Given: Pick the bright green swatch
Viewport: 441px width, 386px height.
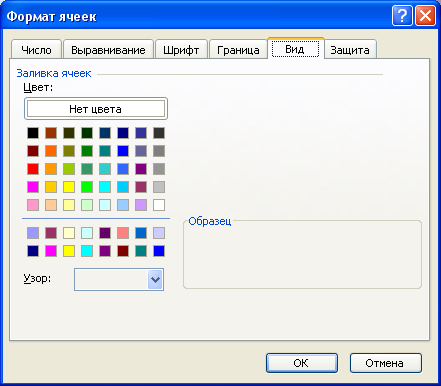Looking at the screenshot, I should (x=87, y=187).
